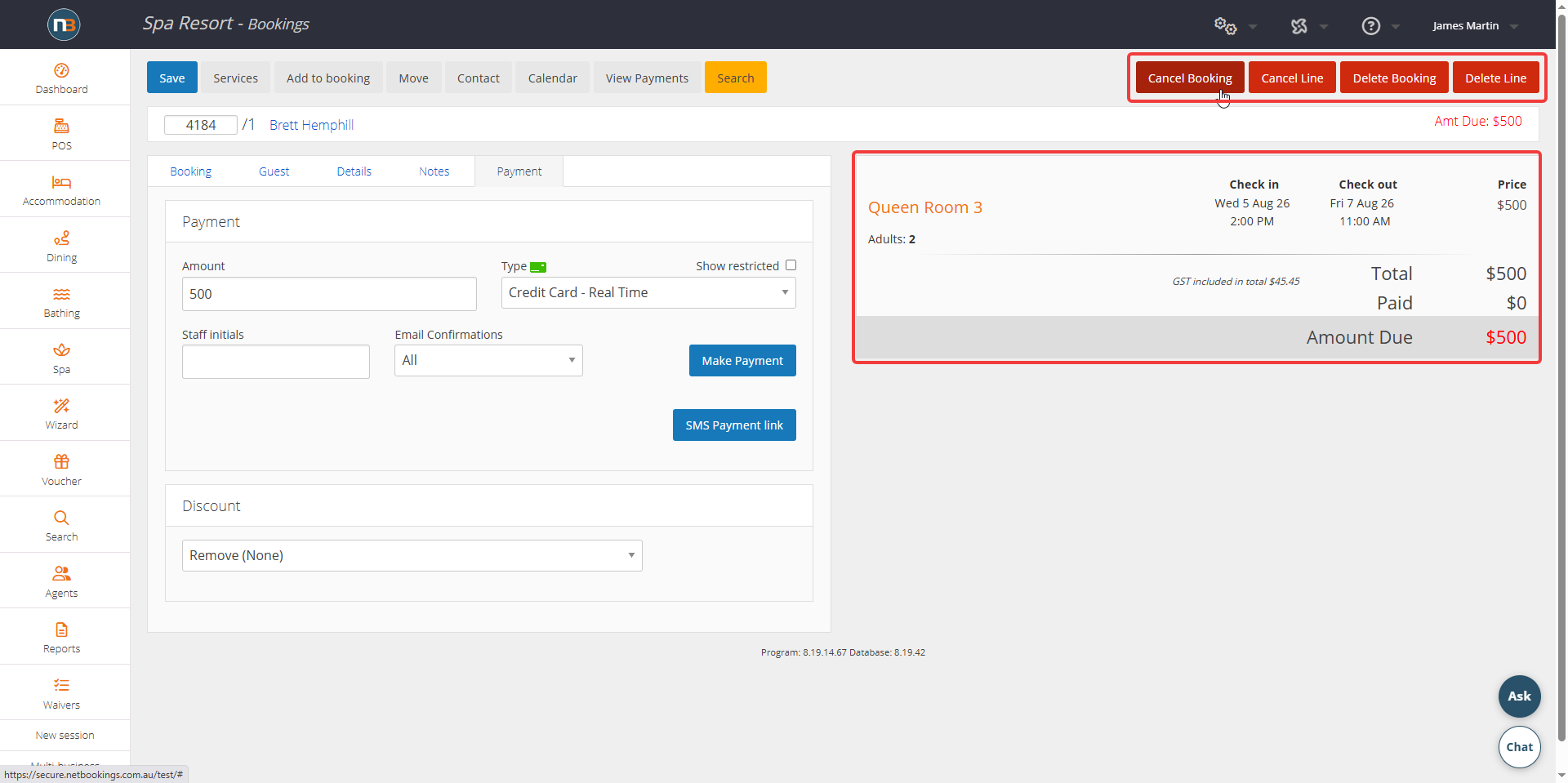Open the Discount Remove (None) dropdown
1568x783 pixels.
[412, 555]
